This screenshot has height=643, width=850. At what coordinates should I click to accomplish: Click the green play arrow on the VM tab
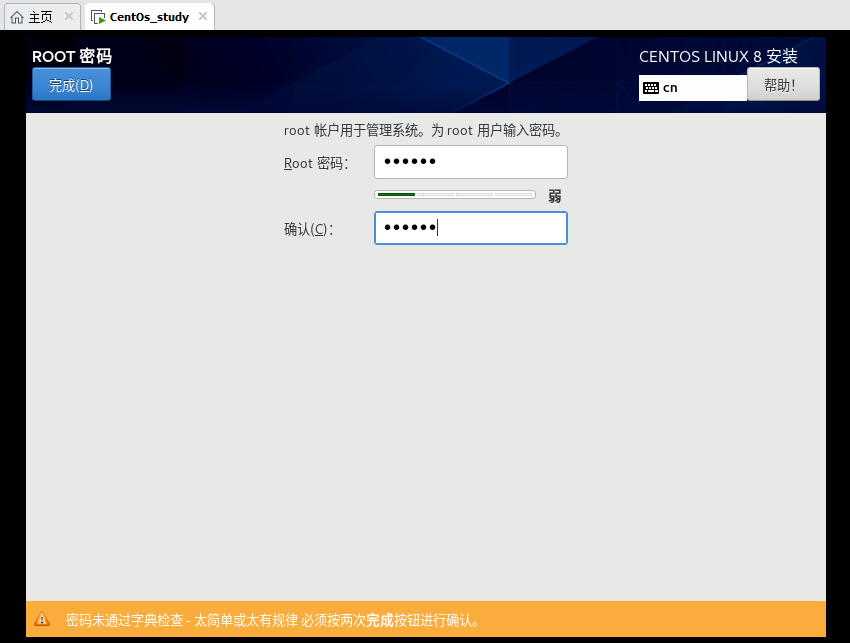(x=100, y=20)
